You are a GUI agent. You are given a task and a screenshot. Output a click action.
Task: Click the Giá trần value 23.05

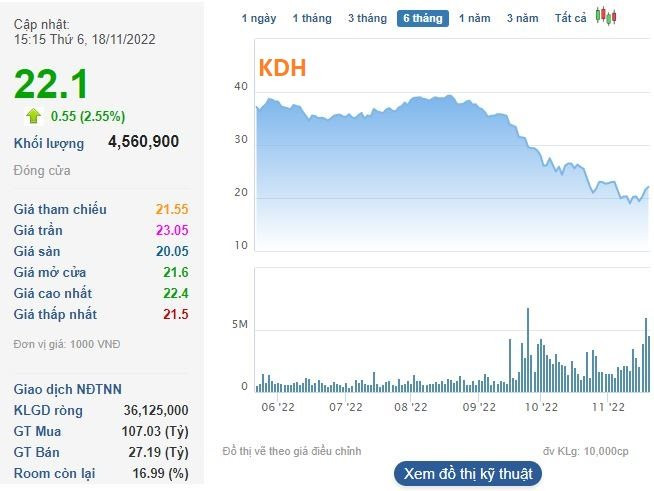coord(172,230)
